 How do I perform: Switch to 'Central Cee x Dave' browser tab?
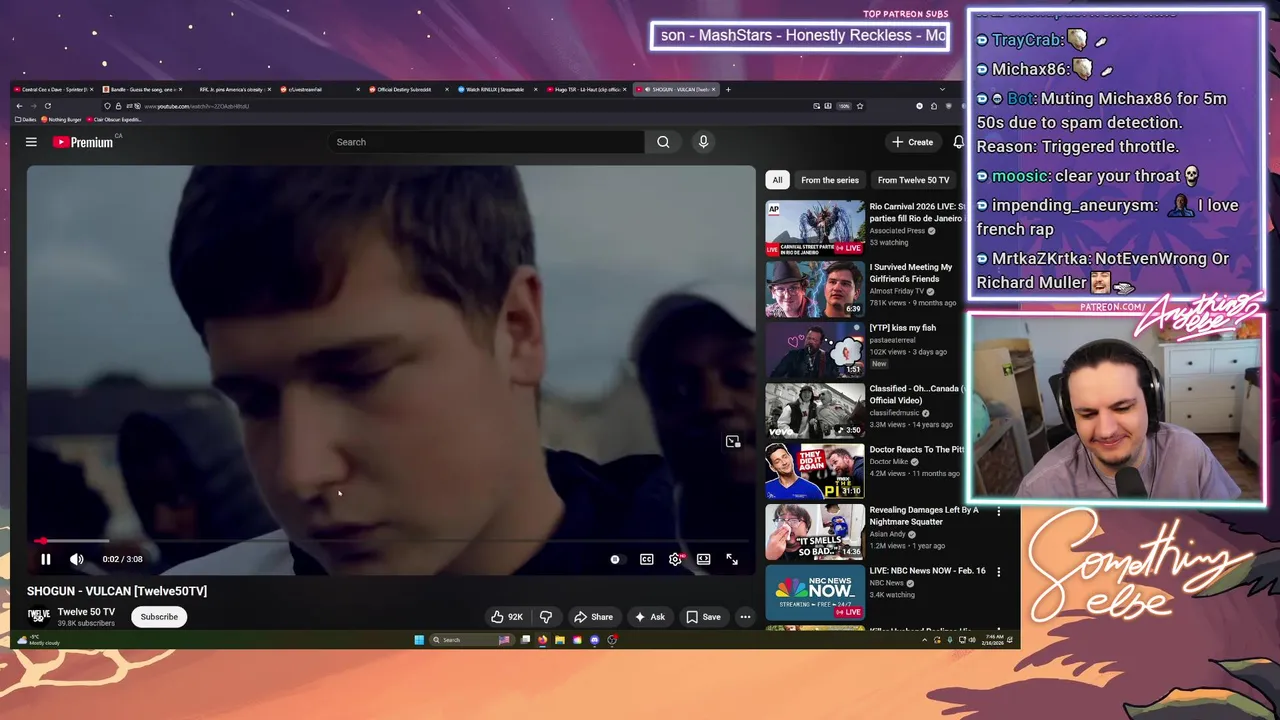53,89
